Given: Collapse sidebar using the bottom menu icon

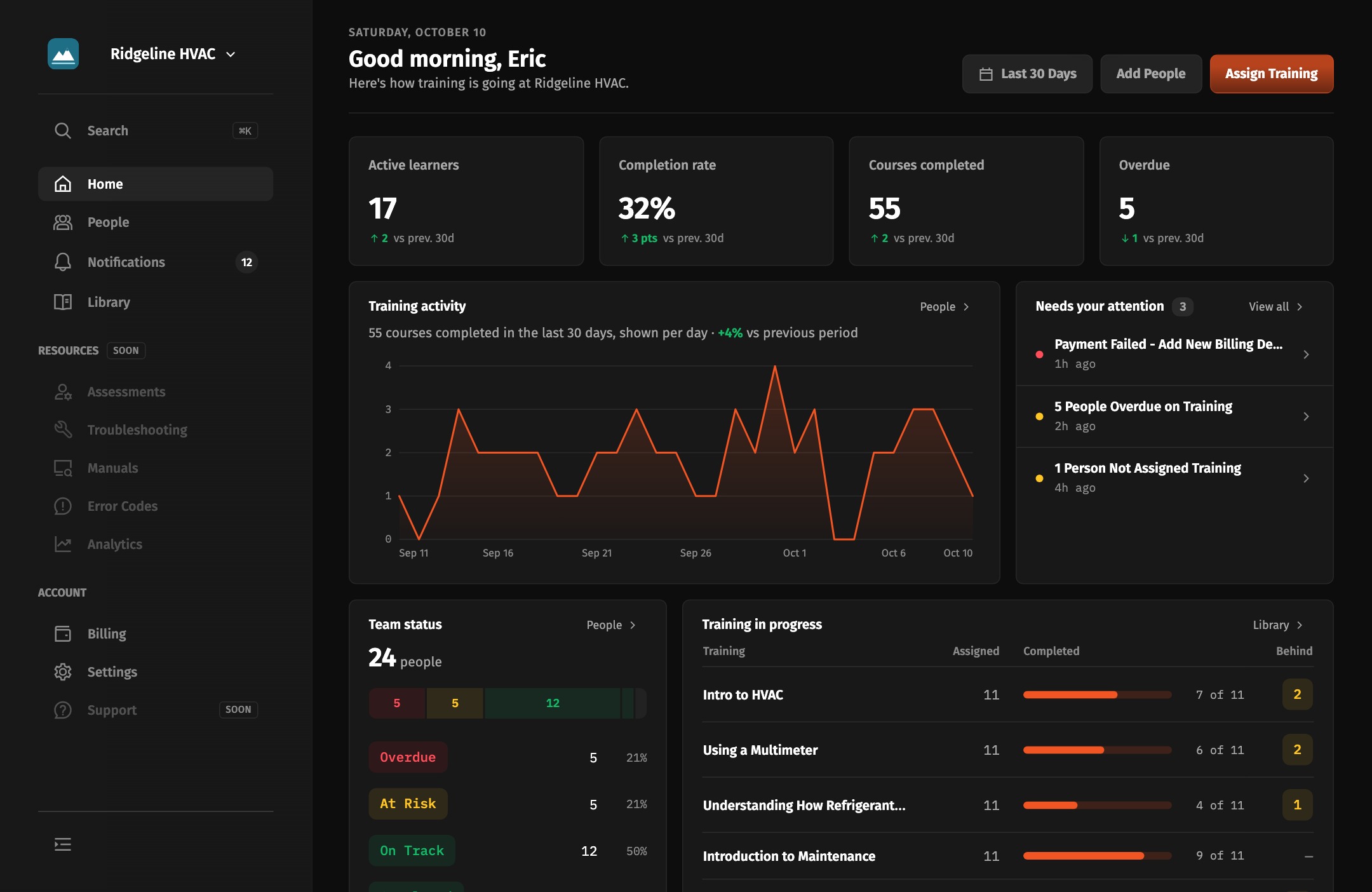Looking at the screenshot, I should pos(63,844).
